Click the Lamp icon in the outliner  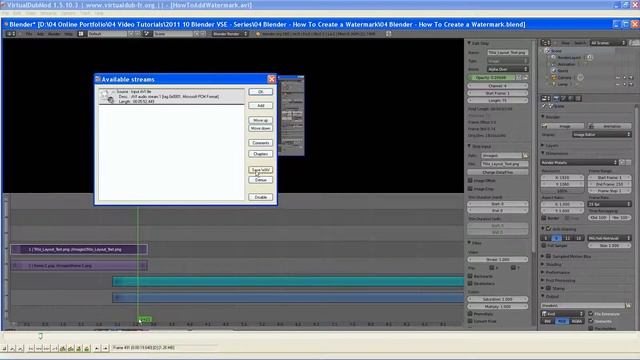pyautogui.click(x=554, y=84)
